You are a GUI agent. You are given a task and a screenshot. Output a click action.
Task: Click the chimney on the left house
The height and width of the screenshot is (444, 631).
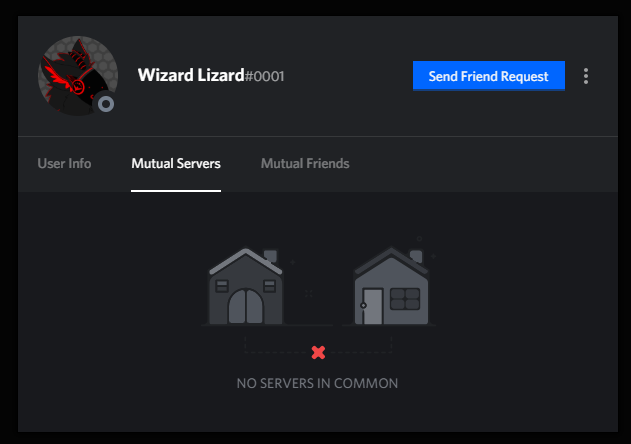pyautogui.click(x=270, y=256)
